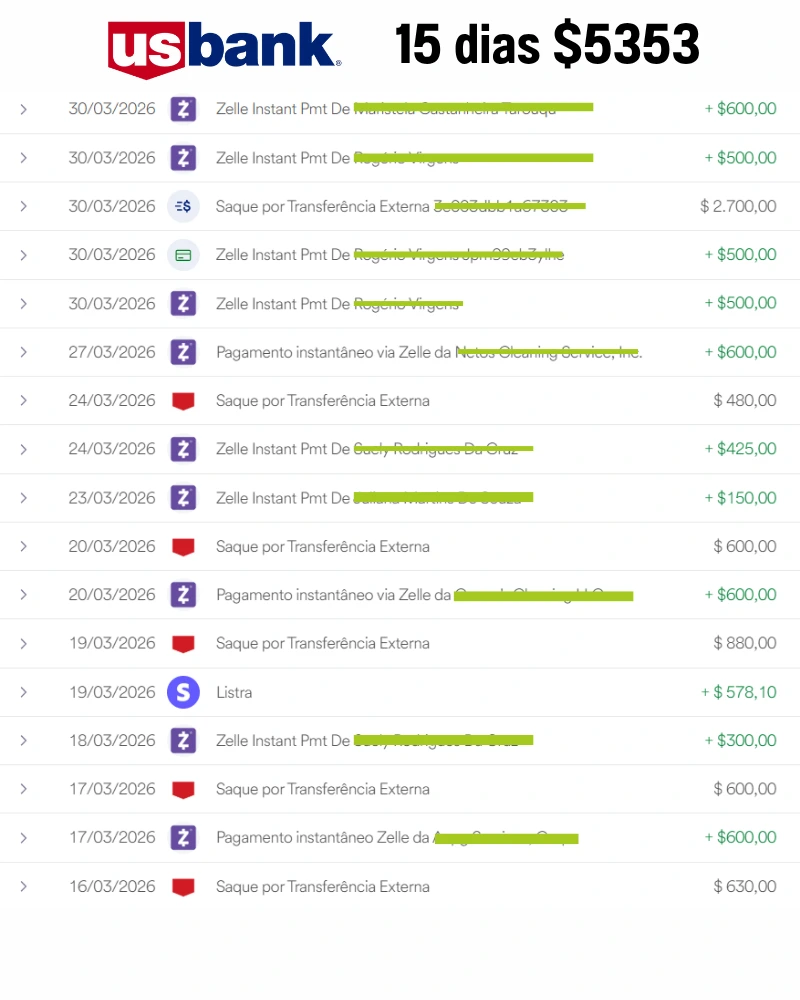Expand the 17/03 Zelle +$600,00 transaction
Screen dimensions: 800x1000
(x=24, y=837)
